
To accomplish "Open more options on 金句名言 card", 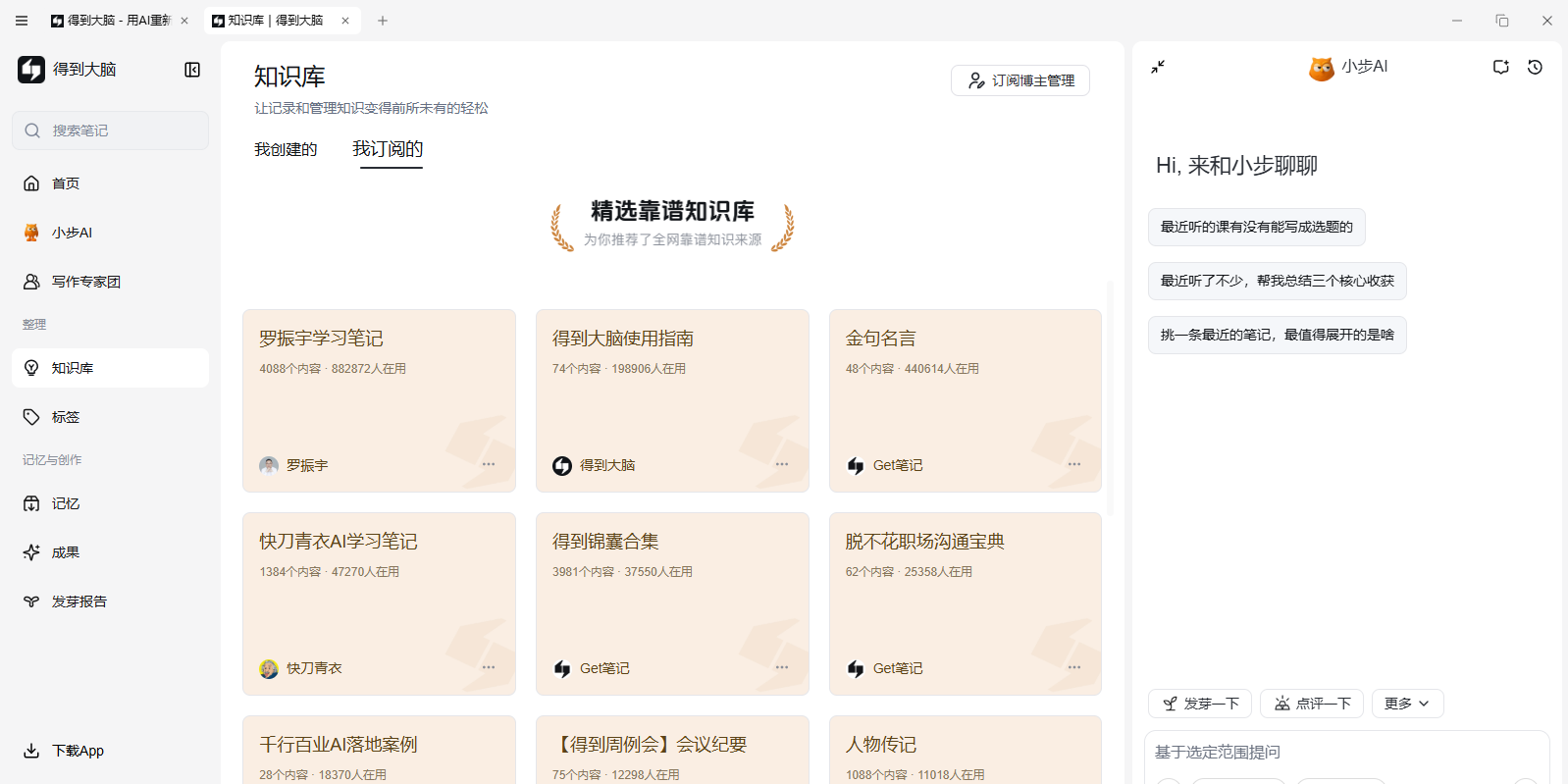I will coord(1074,464).
